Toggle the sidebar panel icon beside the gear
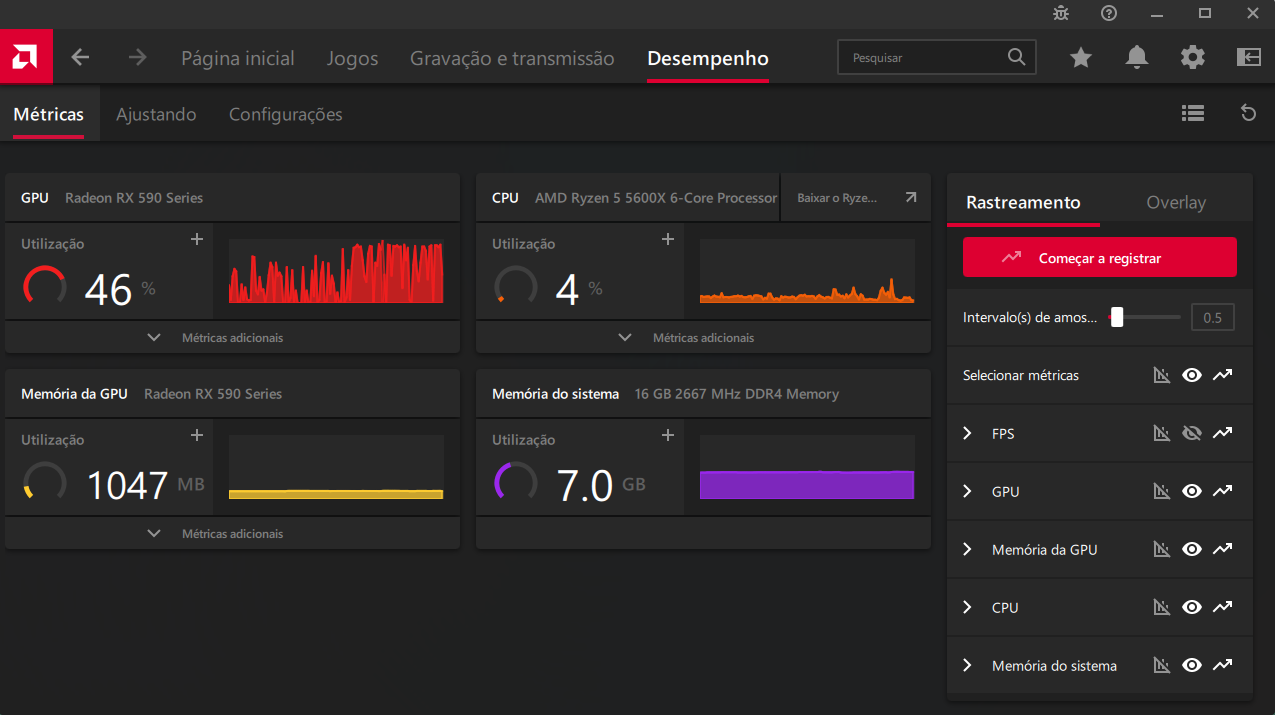This screenshot has height=715, width=1275. pos(1249,57)
